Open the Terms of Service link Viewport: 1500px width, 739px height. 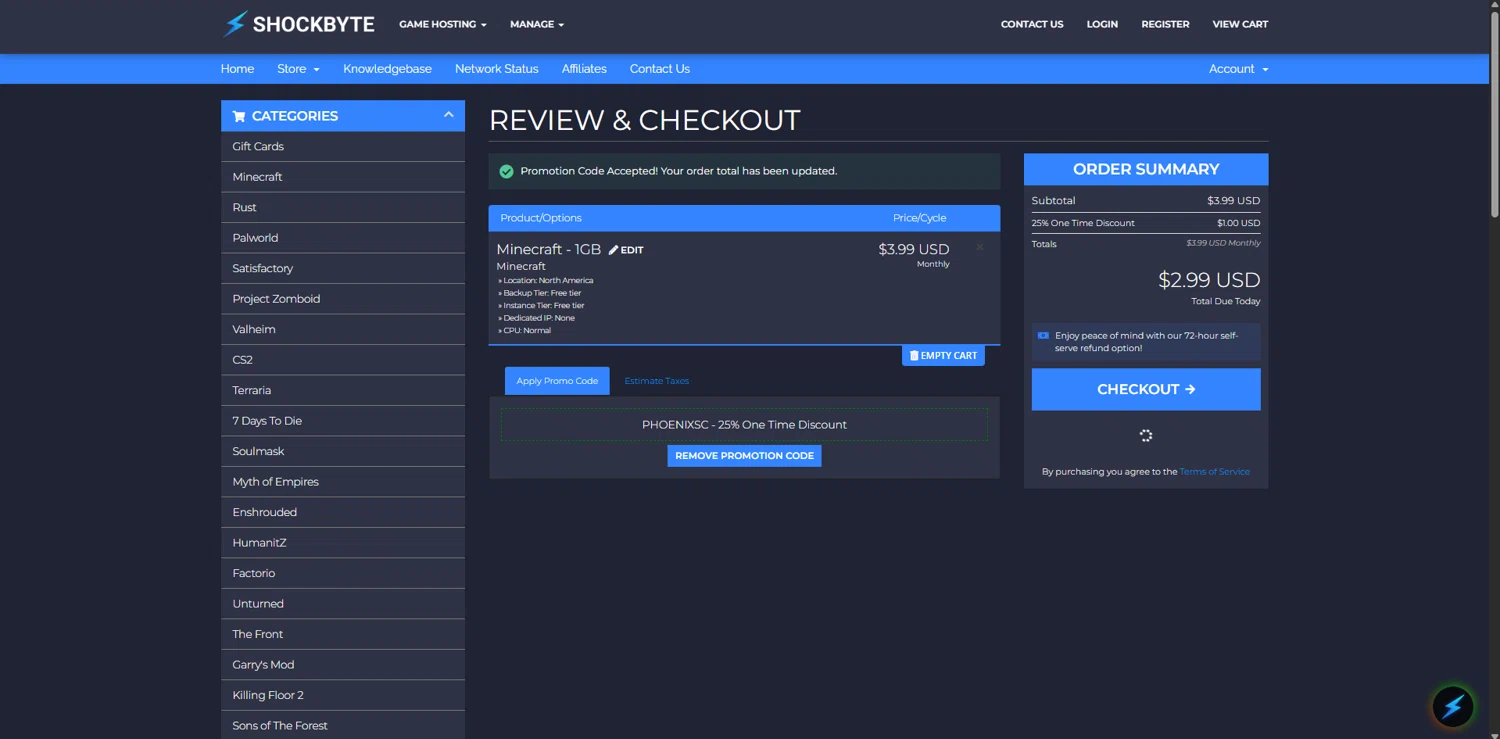(x=1215, y=471)
